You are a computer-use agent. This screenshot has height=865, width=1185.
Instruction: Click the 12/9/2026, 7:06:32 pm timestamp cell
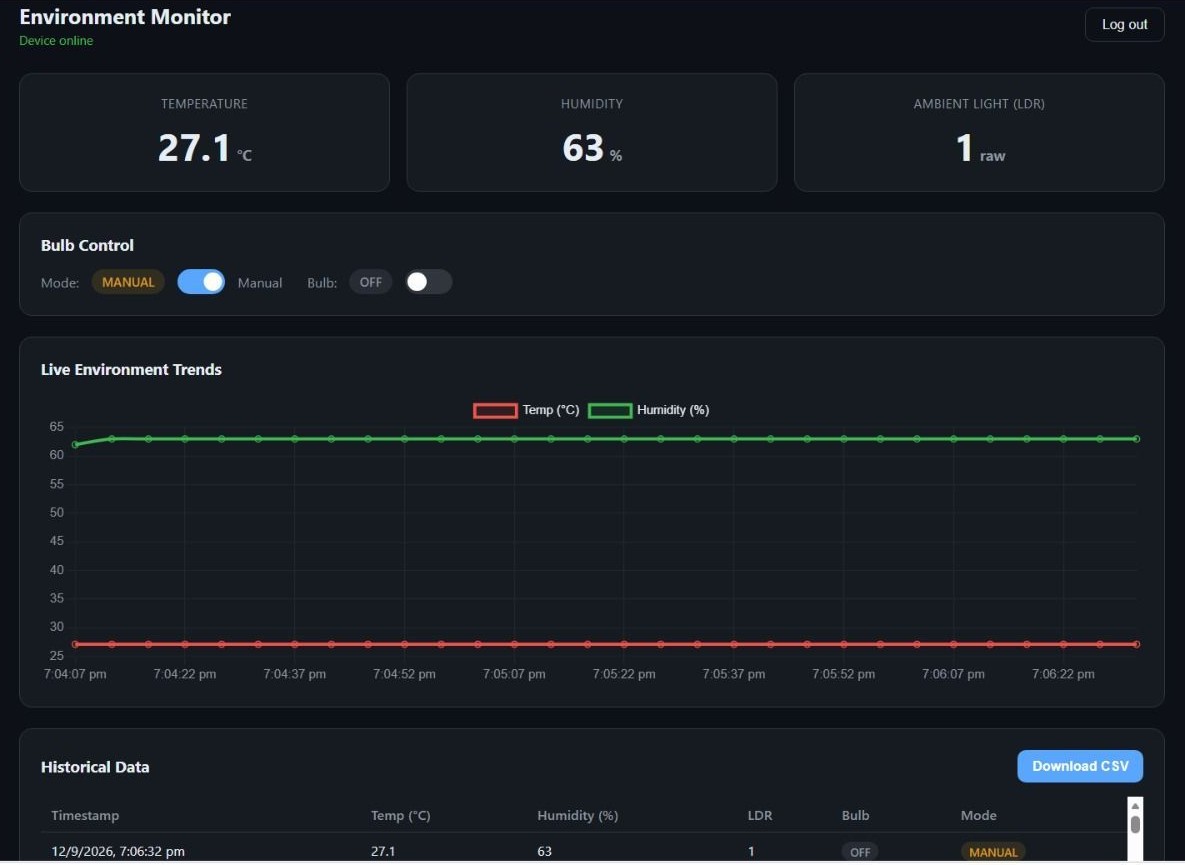tap(118, 851)
